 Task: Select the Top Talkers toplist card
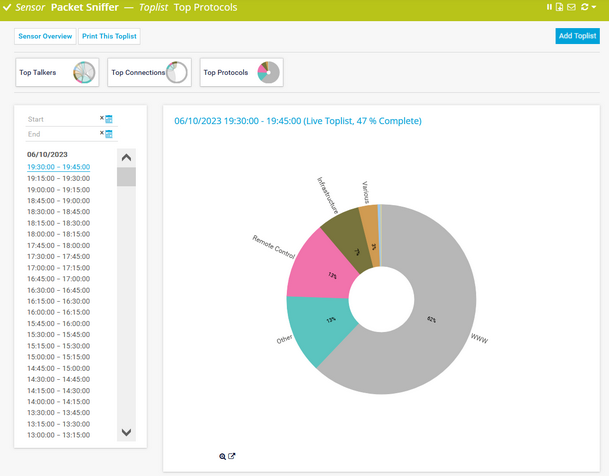pos(57,72)
